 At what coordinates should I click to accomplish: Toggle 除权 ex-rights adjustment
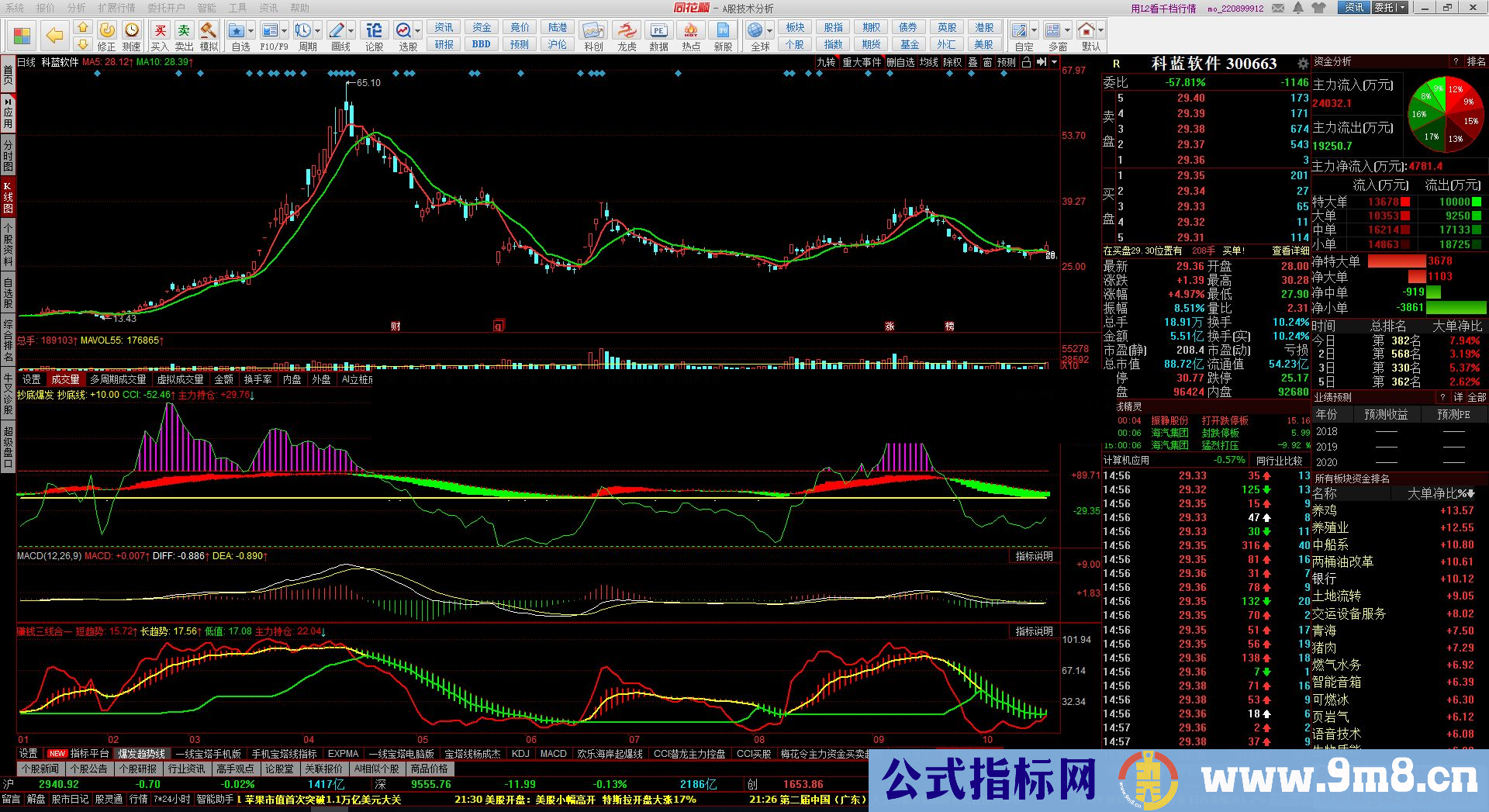(953, 62)
